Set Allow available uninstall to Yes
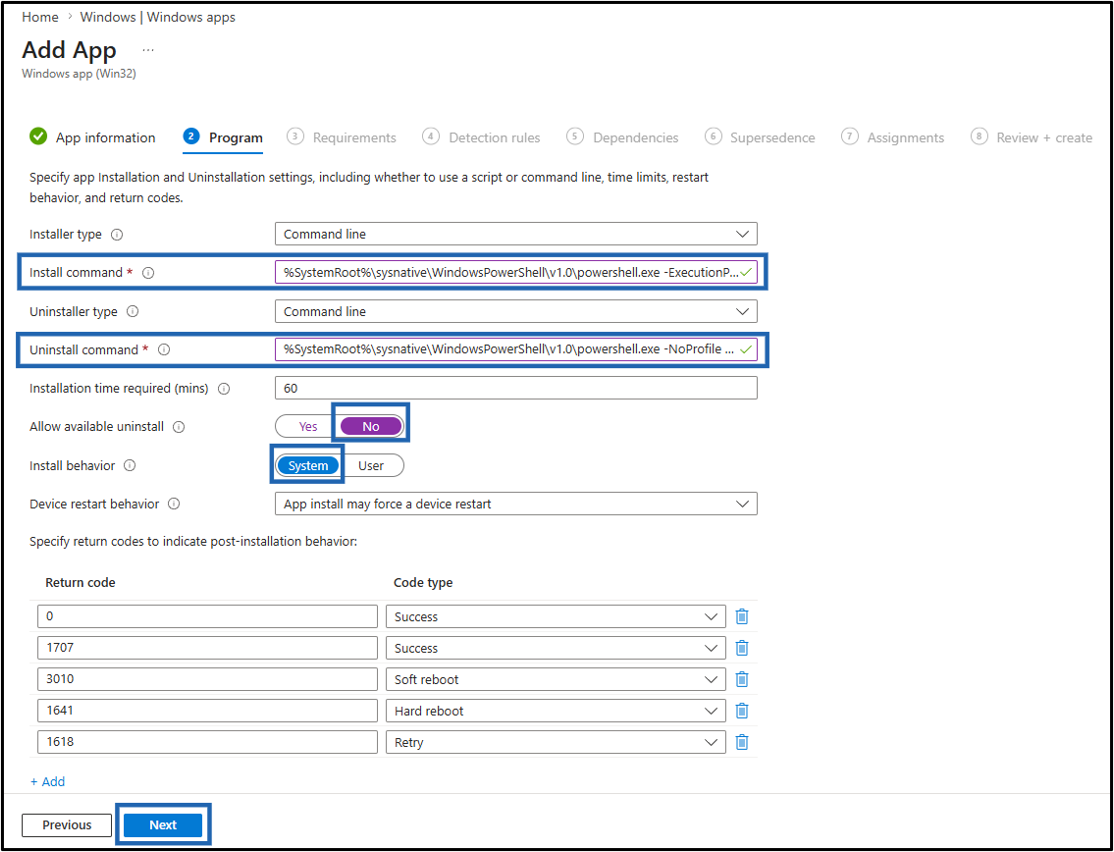Screen dimensions: 1114x852 [x=308, y=426]
